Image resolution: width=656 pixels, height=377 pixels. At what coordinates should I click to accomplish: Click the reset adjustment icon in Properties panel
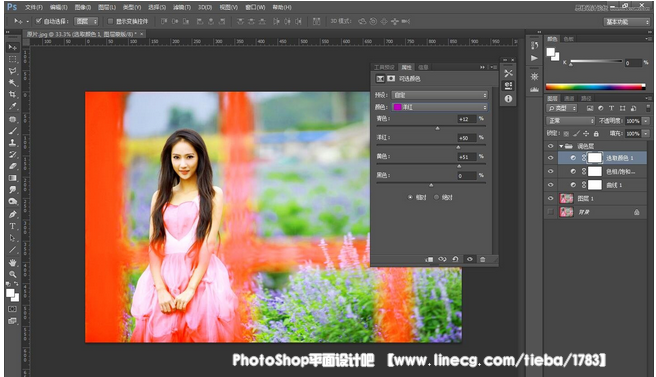(455, 259)
